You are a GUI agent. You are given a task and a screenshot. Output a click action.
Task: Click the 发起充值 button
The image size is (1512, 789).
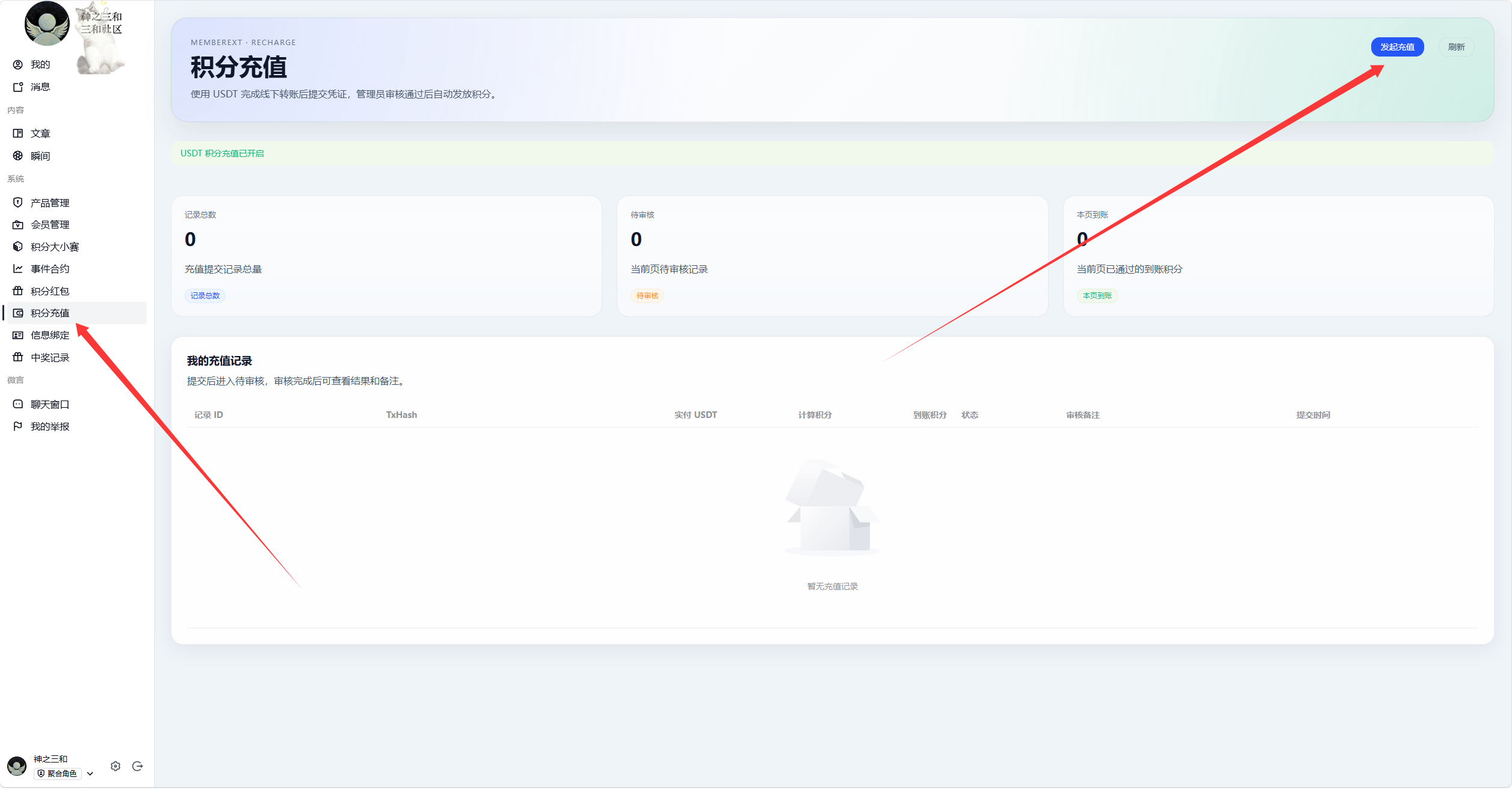point(1397,47)
